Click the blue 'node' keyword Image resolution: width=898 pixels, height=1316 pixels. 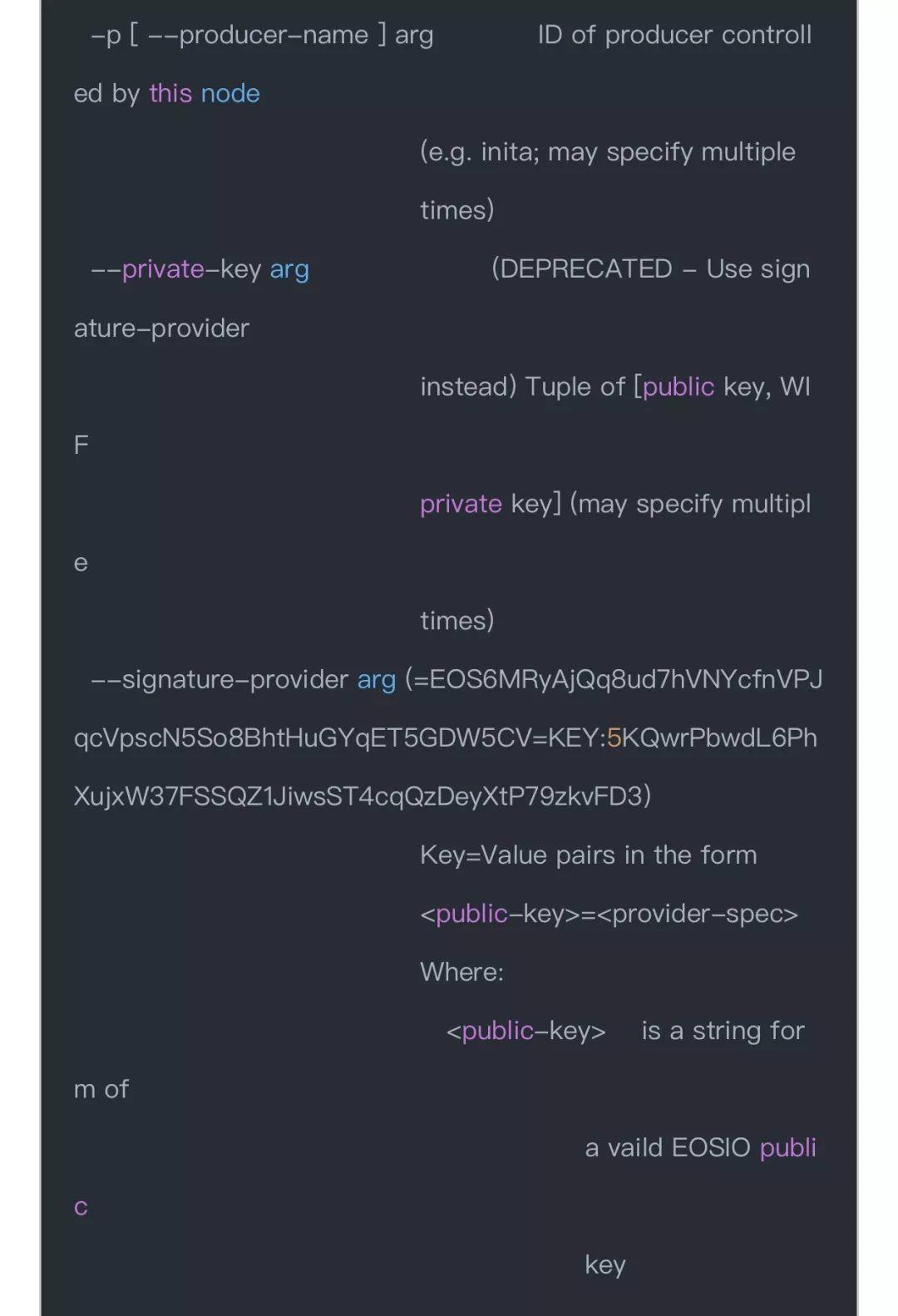pos(230,93)
